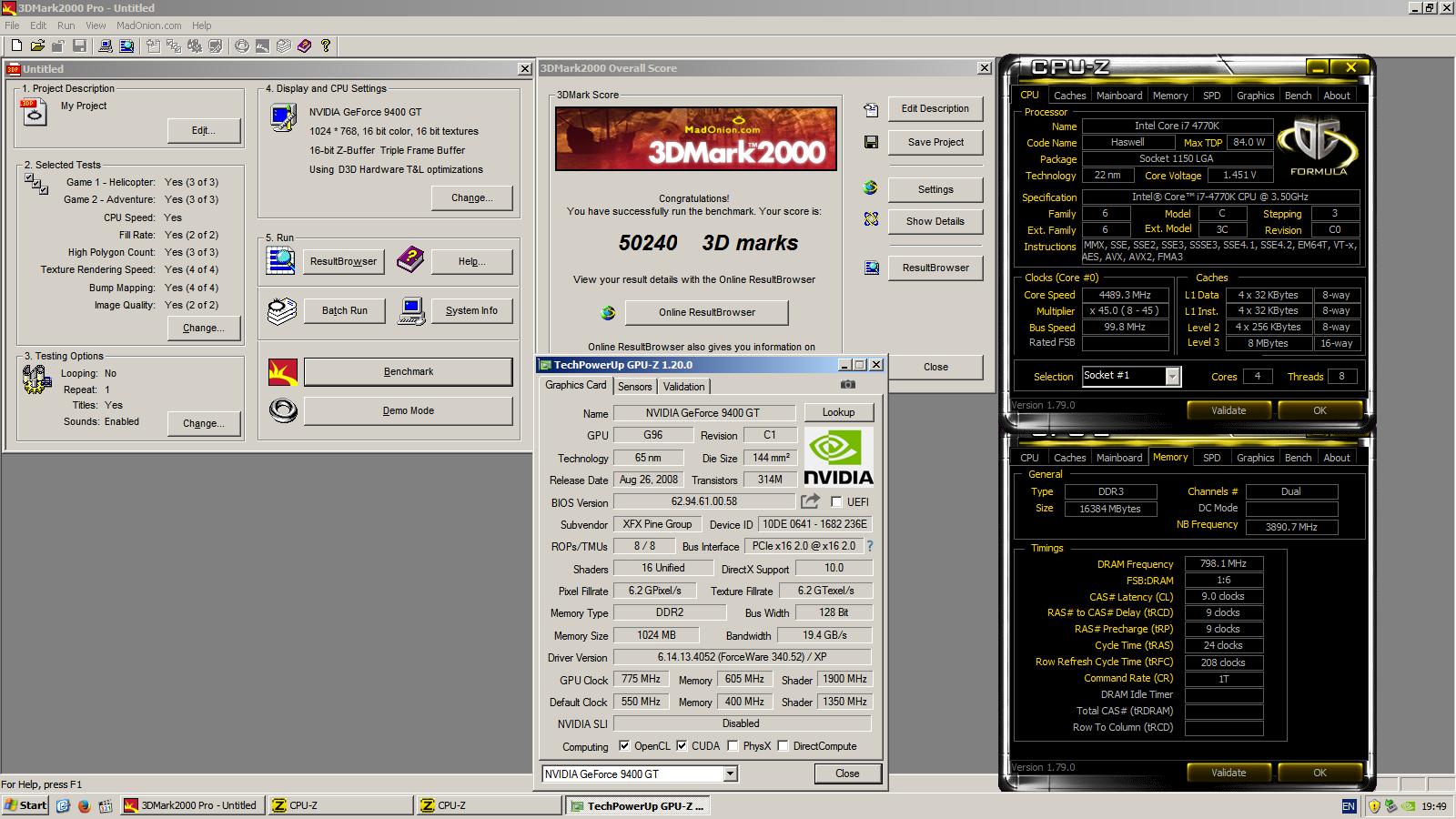Image resolution: width=1456 pixels, height=819 pixels.
Task: Click the Save Project button
Action: (935, 143)
